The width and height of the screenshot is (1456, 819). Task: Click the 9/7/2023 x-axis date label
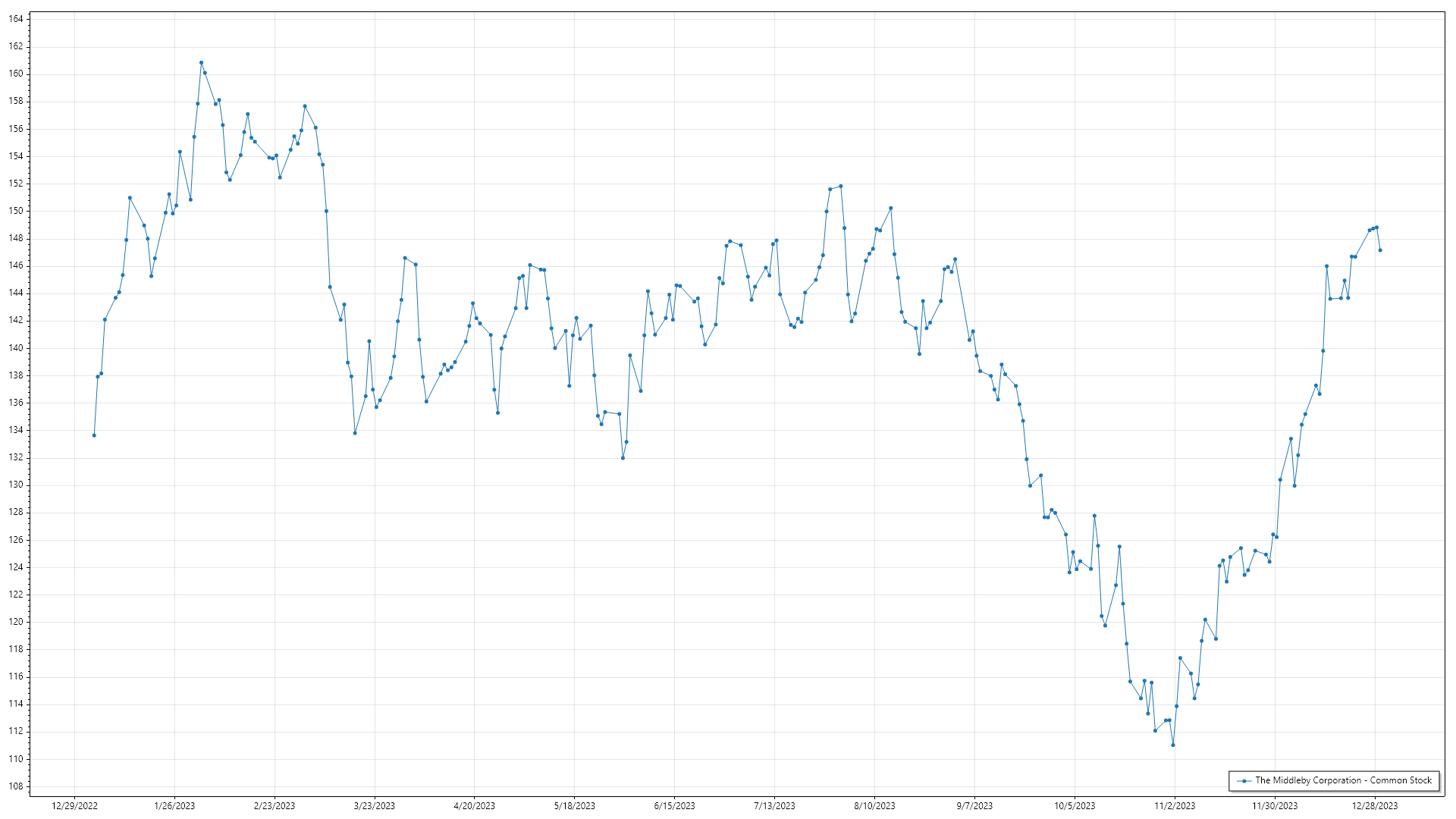click(974, 806)
